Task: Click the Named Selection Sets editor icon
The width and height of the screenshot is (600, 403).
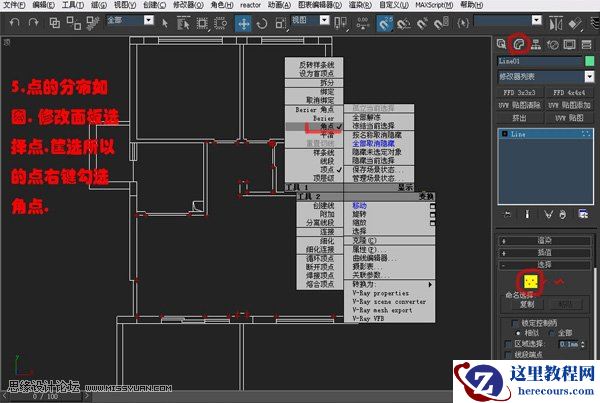Action: coord(463,24)
